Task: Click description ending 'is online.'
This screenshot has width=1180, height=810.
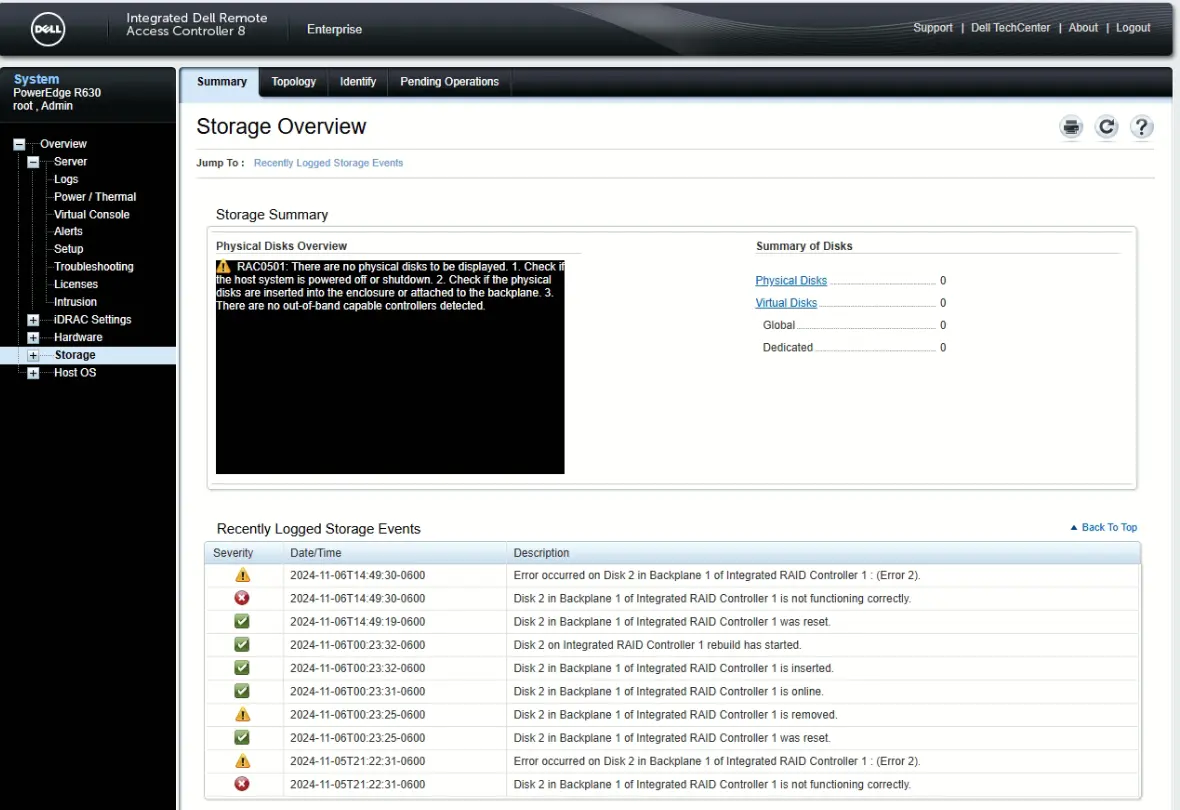Action: [x=668, y=691]
